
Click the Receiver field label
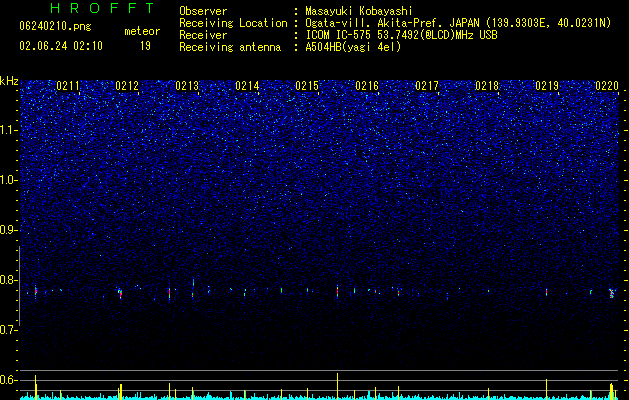click(203, 35)
